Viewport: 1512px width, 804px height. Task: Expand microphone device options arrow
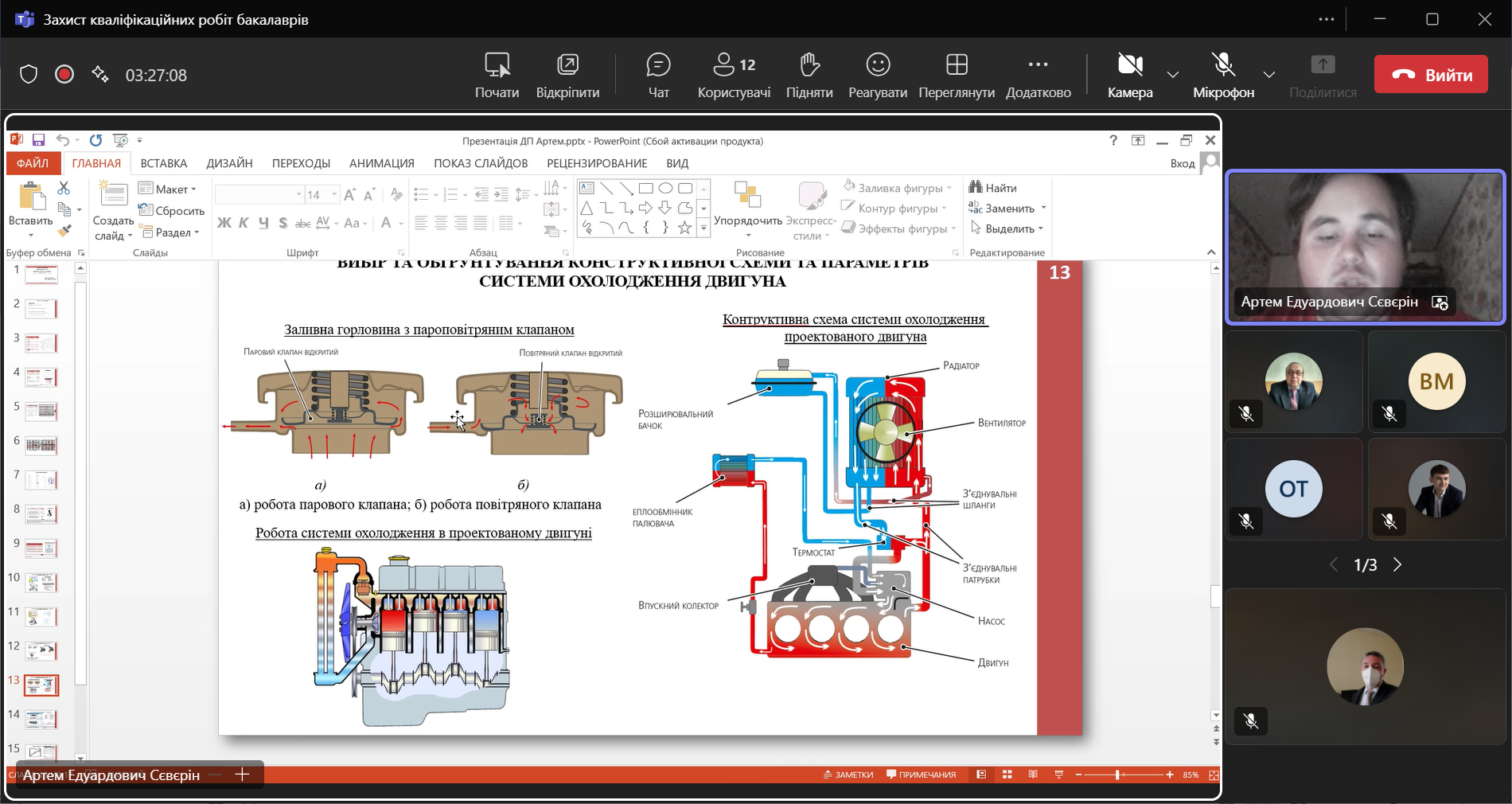click(x=1268, y=75)
